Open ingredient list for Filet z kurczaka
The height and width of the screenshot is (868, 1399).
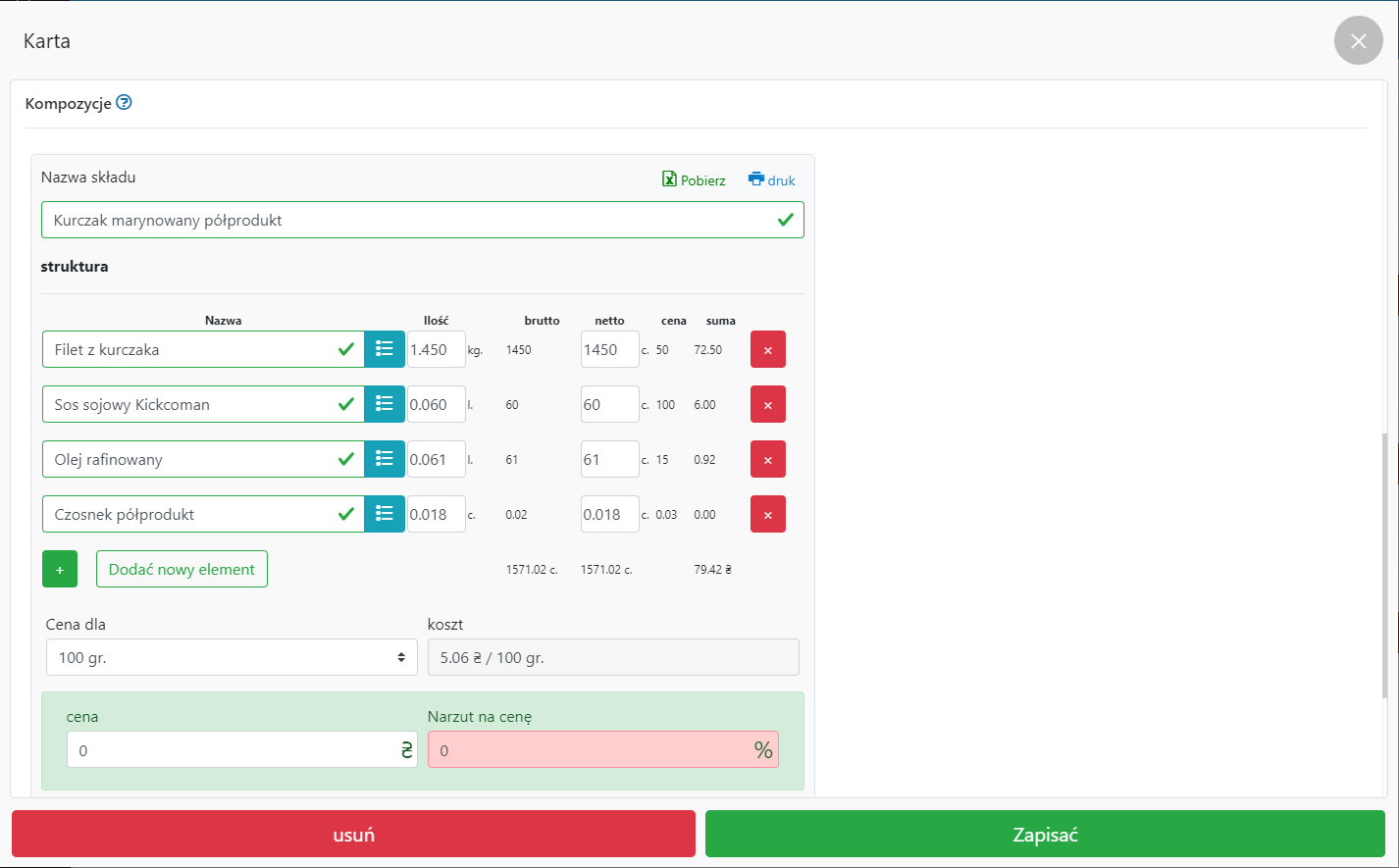pyautogui.click(x=385, y=349)
